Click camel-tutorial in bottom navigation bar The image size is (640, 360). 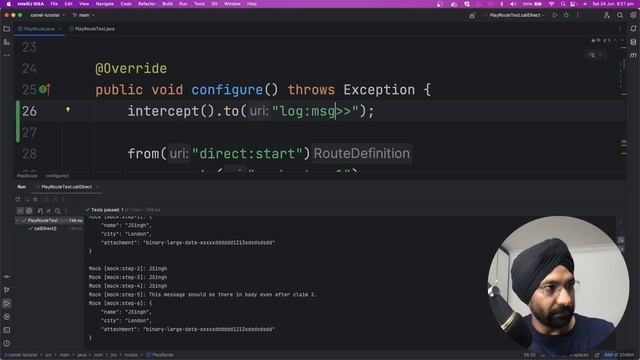pos(23,355)
